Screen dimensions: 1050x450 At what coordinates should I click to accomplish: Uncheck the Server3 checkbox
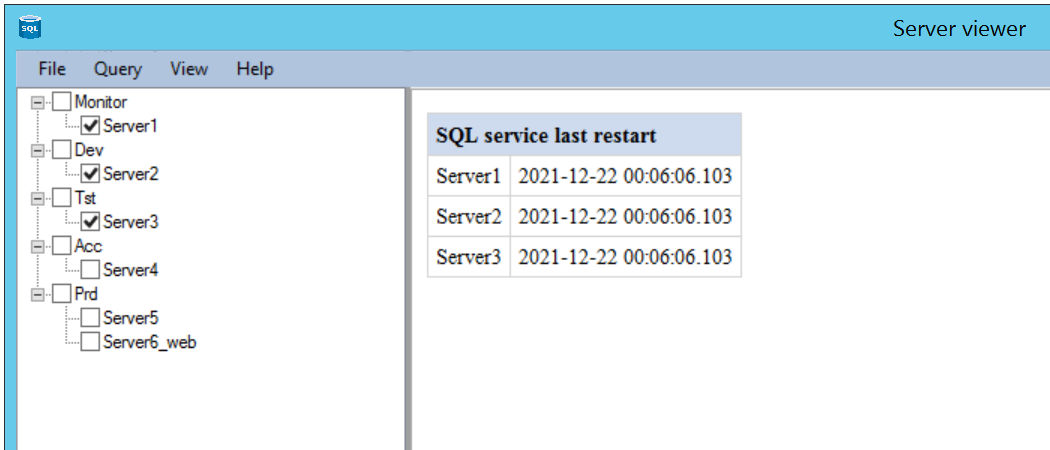click(91, 222)
